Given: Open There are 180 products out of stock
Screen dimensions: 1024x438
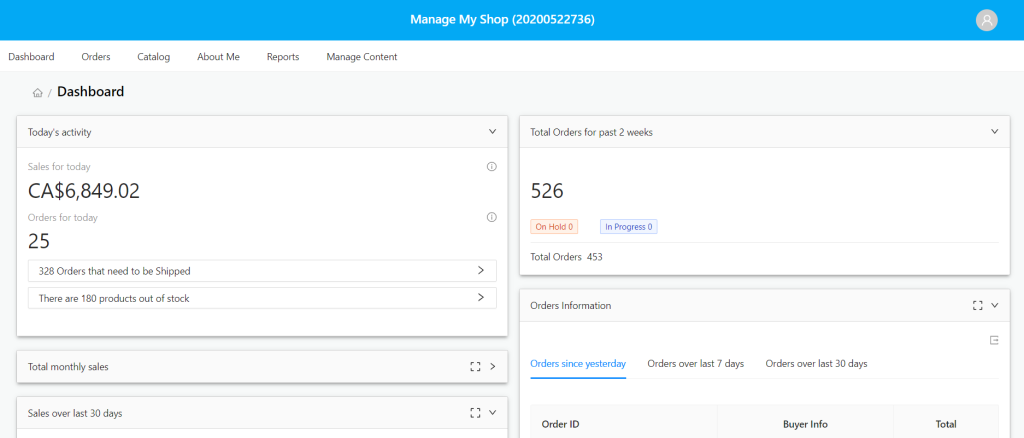Looking at the screenshot, I should coord(263,298).
